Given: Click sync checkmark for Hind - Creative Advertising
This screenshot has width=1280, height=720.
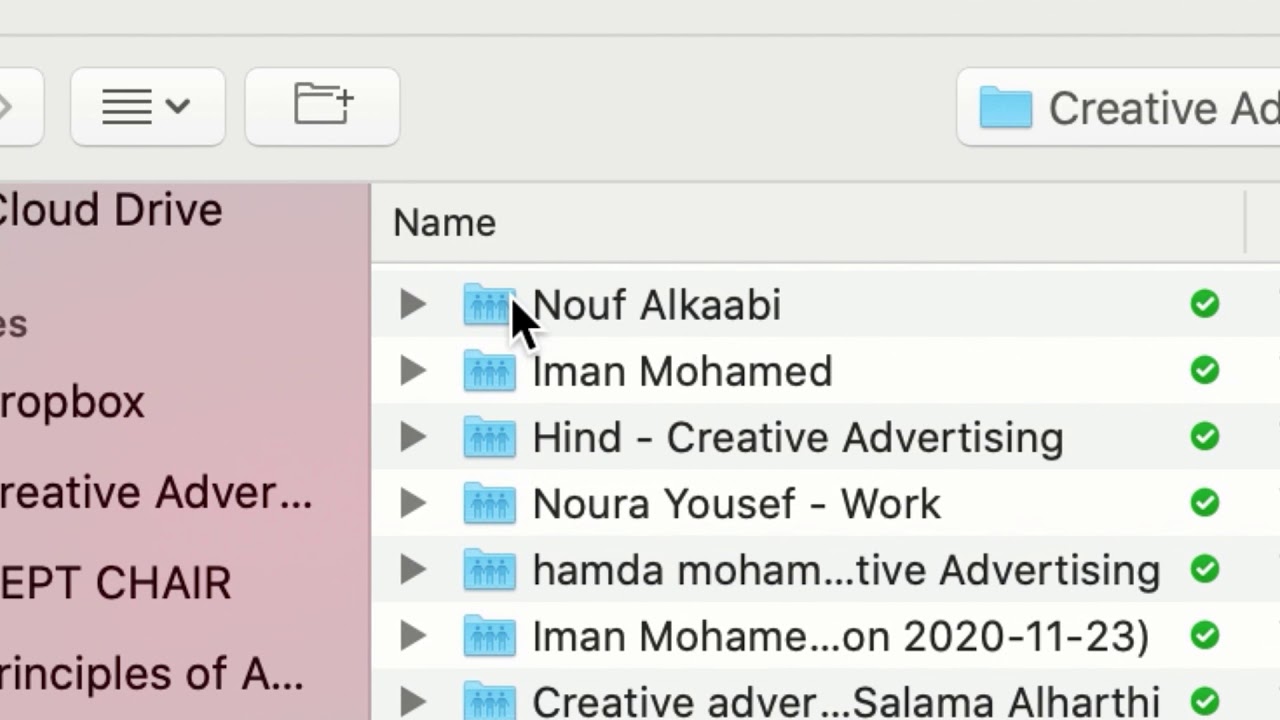Looking at the screenshot, I should pos(1205,436).
